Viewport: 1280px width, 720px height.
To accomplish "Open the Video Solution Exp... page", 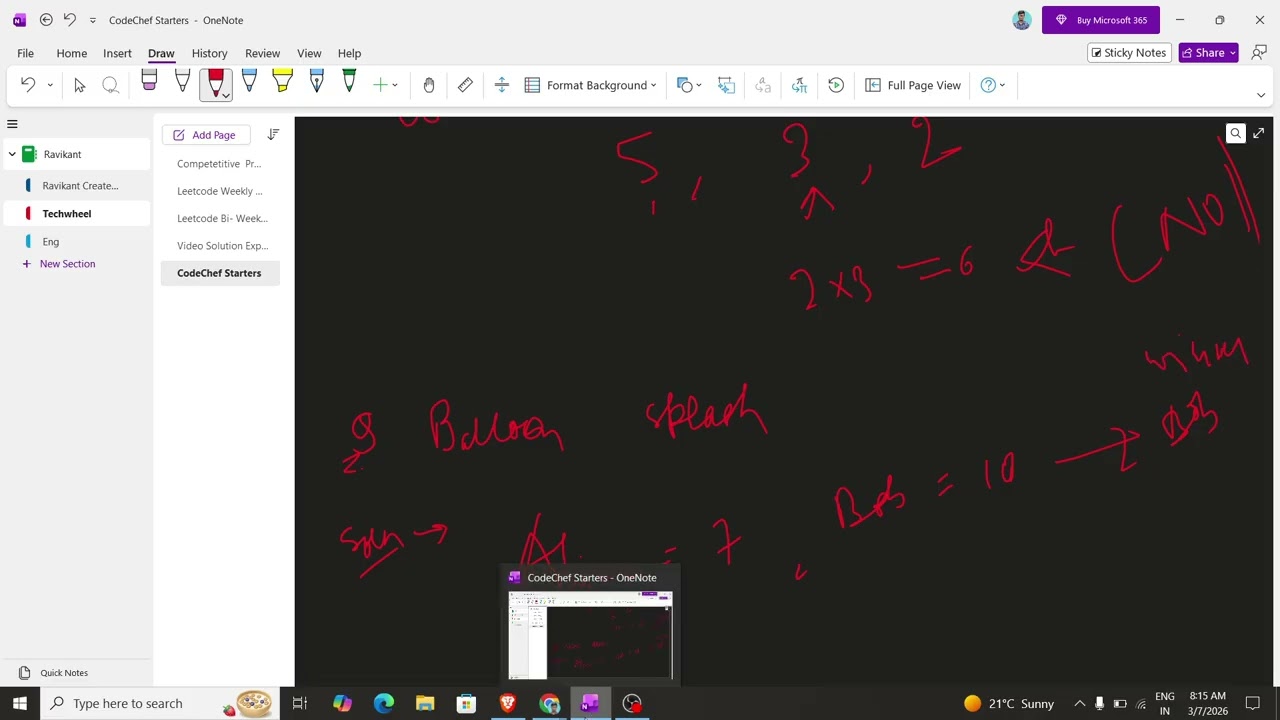I will [x=222, y=246].
